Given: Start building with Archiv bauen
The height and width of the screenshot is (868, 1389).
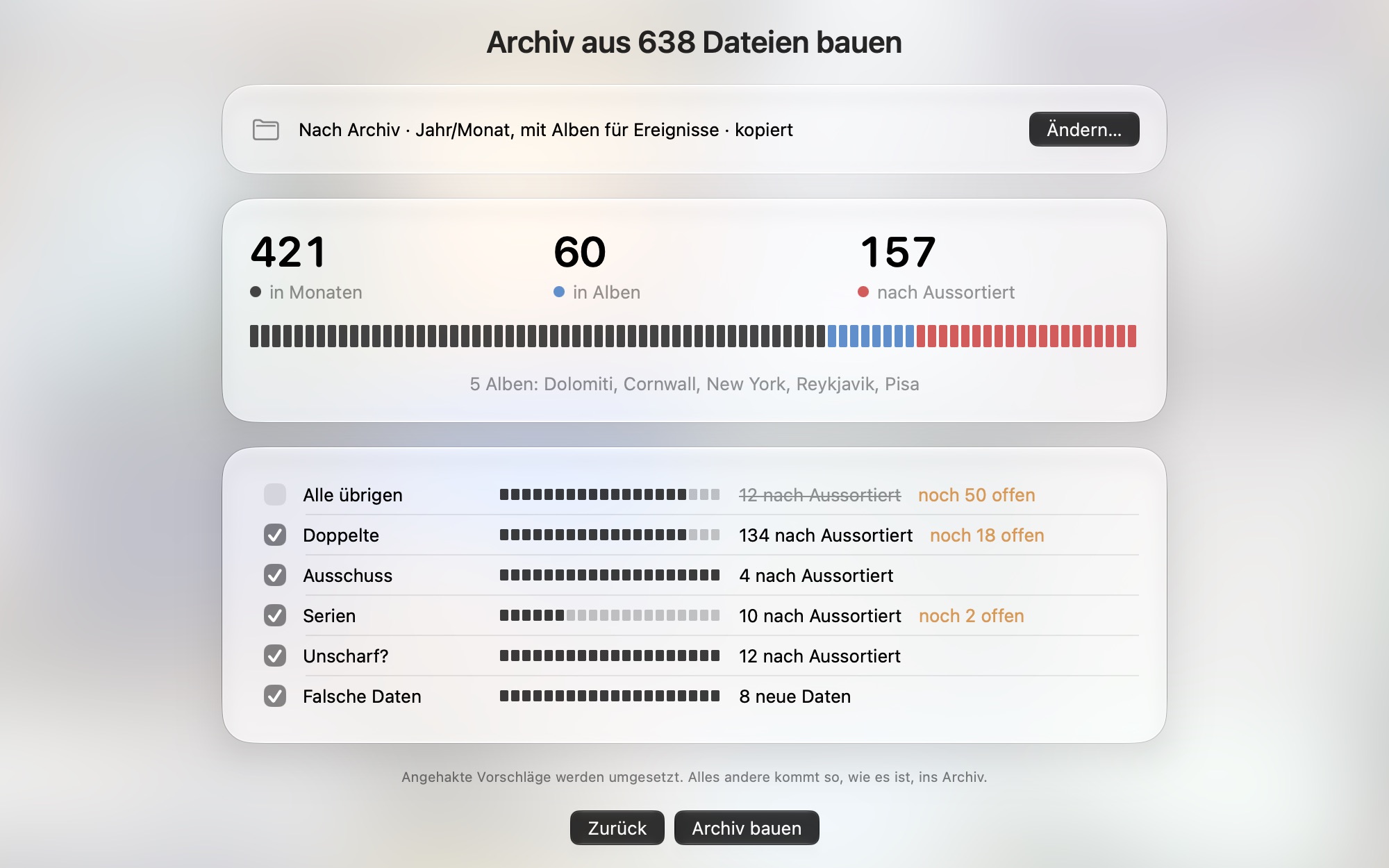Looking at the screenshot, I should tap(747, 828).
